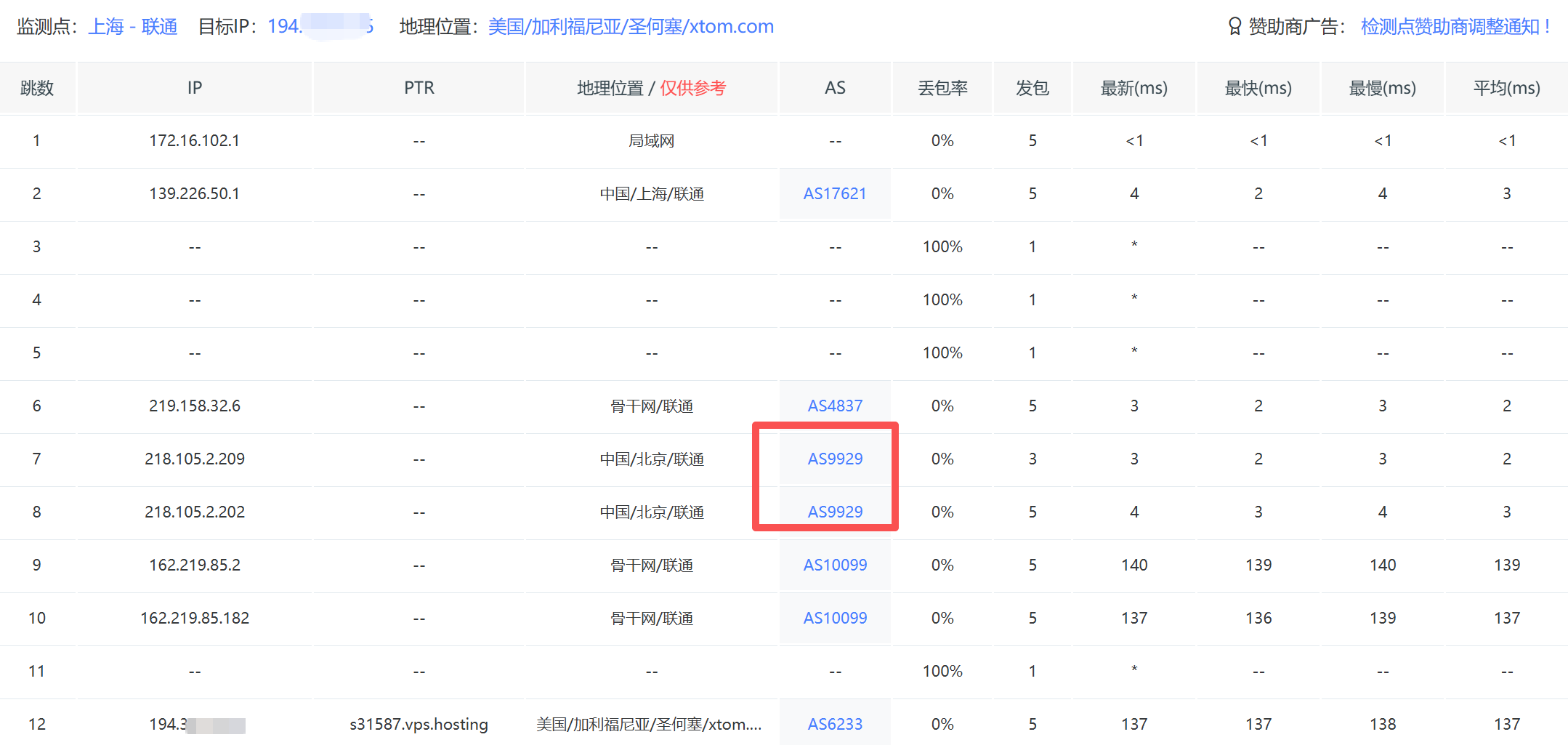
Task: Open AS9929 link in row 218.105.2.202
Action: [x=835, y=512]
